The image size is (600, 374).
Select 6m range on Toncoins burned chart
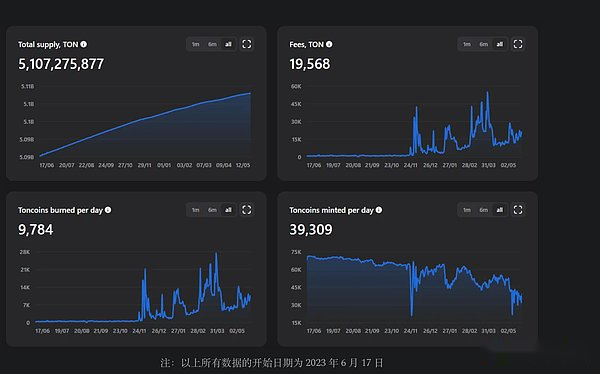tap(212, 210)
